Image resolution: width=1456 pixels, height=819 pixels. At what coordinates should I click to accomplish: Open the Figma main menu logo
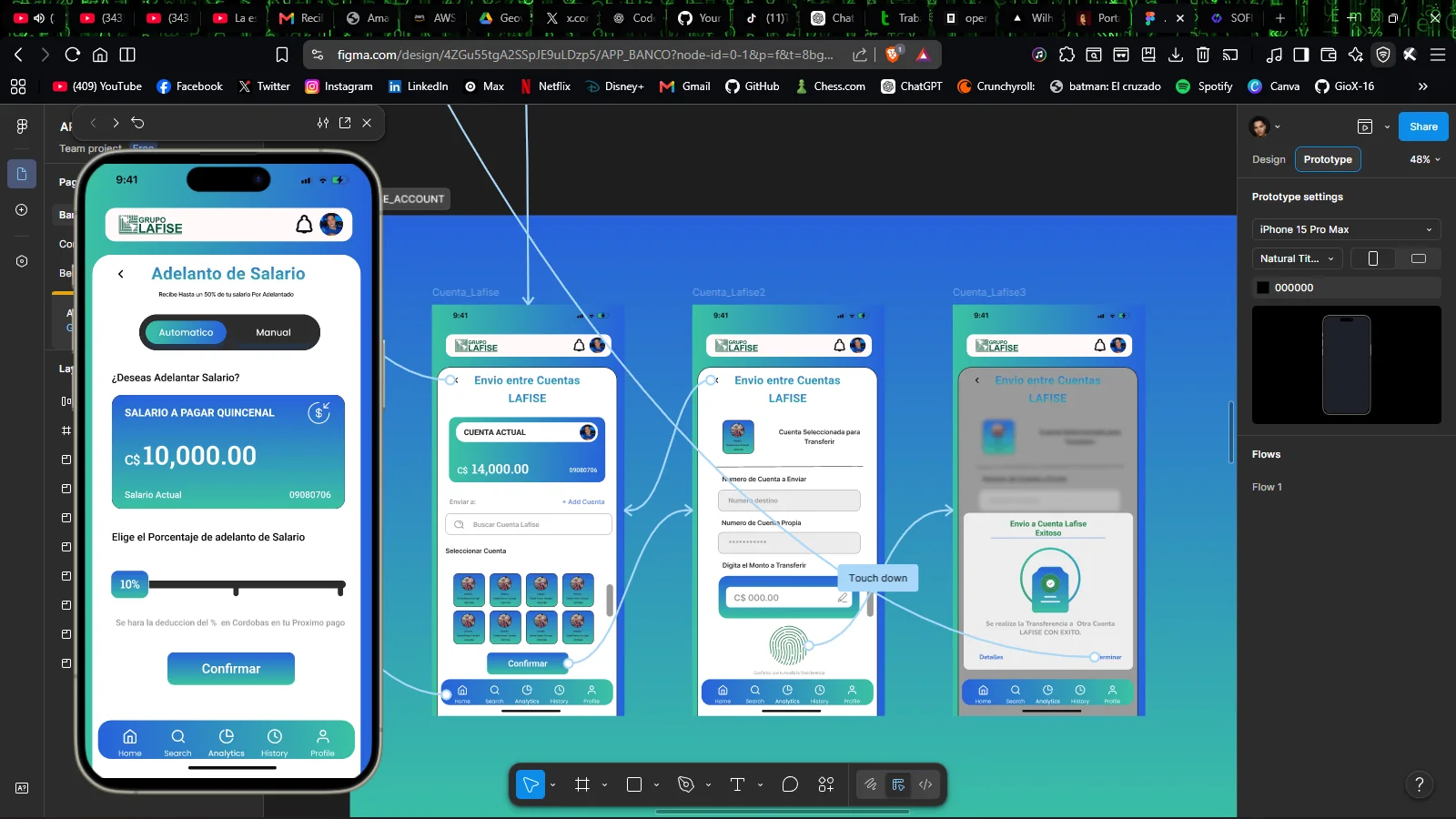coord(22,126)
